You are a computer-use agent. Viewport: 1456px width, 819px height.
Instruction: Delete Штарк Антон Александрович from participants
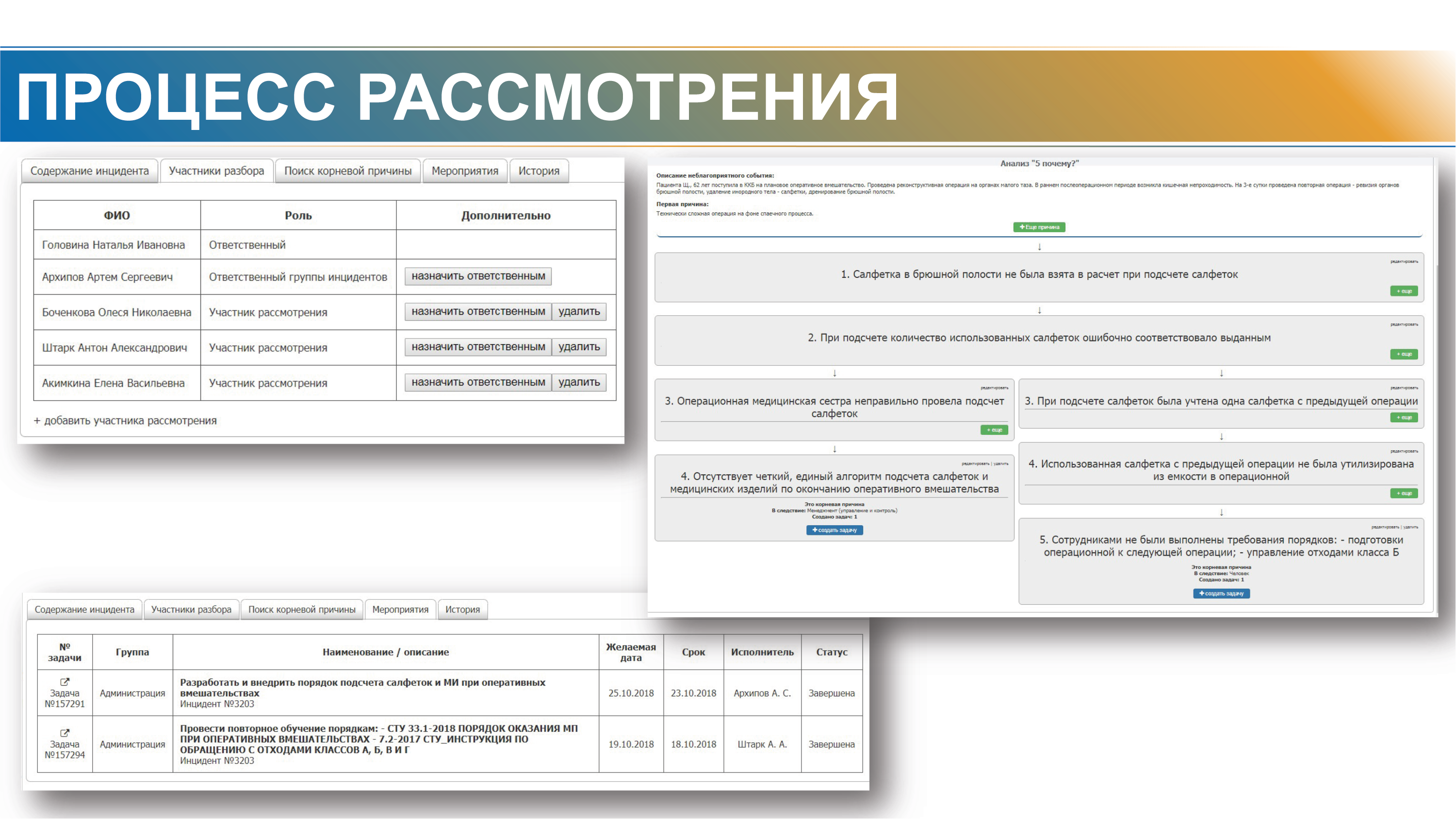pyautogui.click(x=579, y=347)
